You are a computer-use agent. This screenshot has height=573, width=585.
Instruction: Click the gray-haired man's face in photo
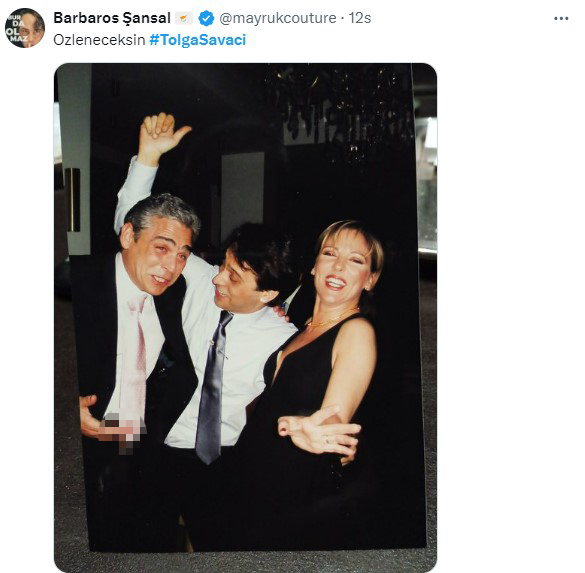click(x=157, y=257)
